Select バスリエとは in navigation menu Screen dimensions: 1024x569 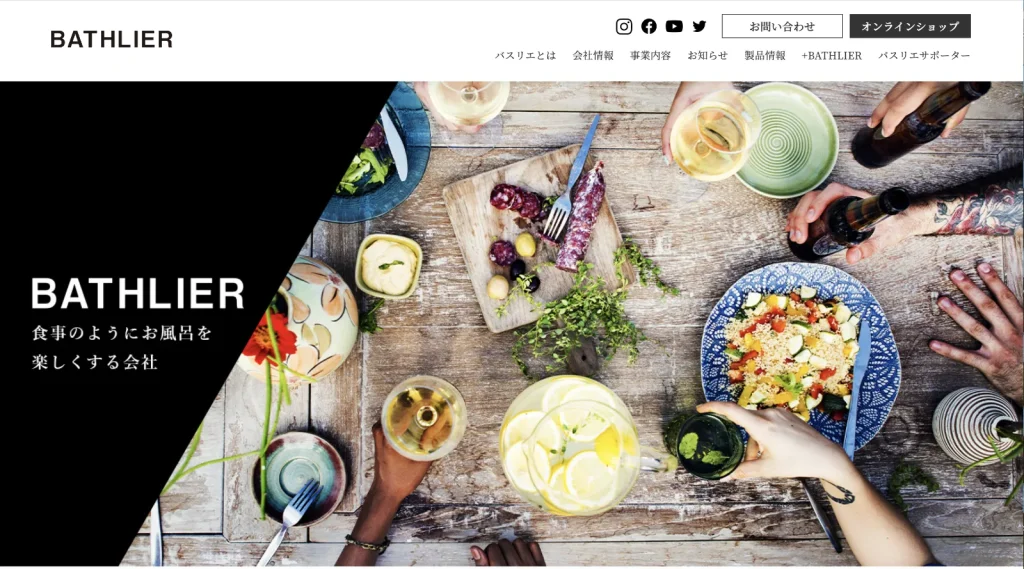click(525, 56)
